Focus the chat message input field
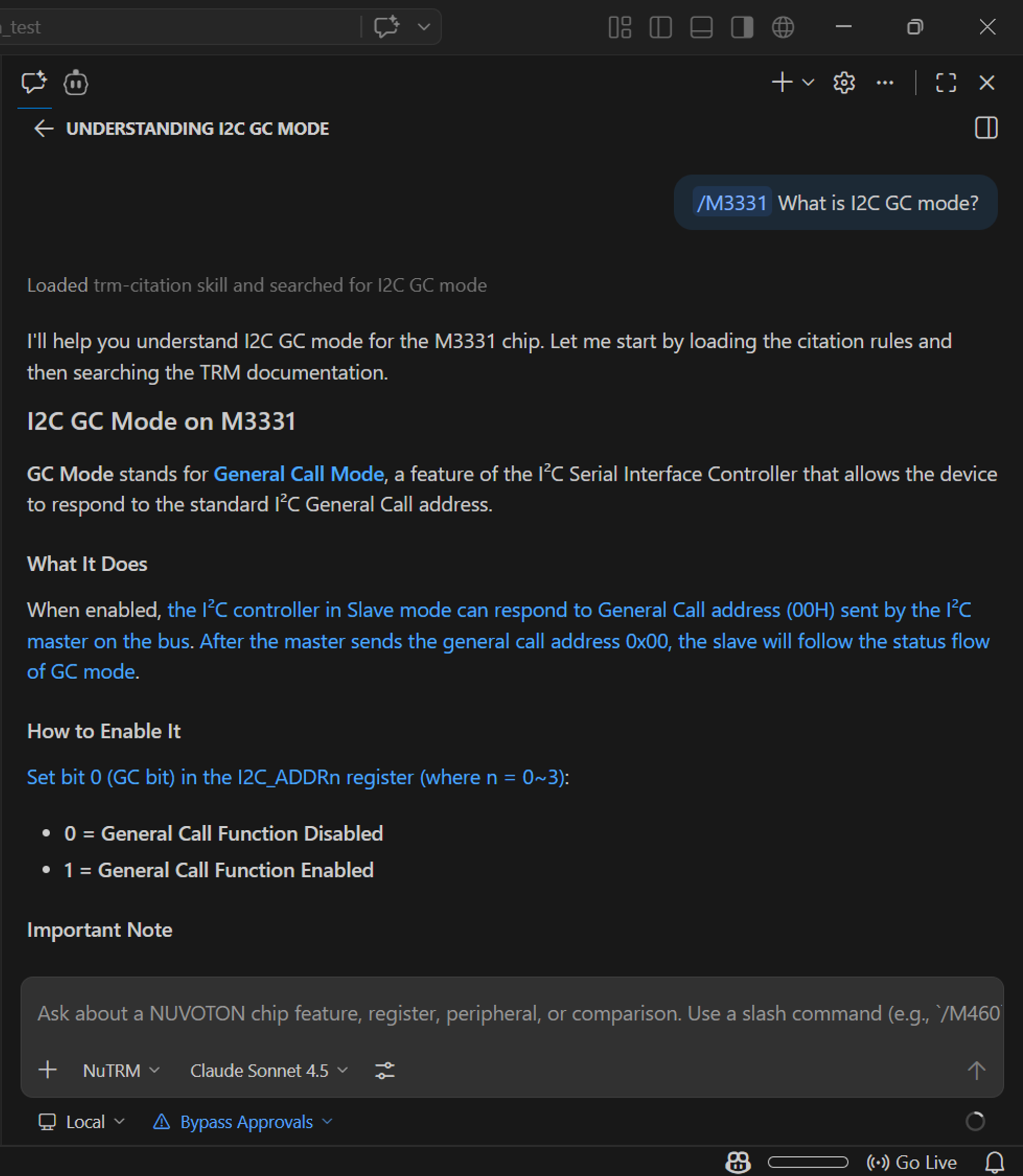The image size is (1023, 1176). (512, 1013)
